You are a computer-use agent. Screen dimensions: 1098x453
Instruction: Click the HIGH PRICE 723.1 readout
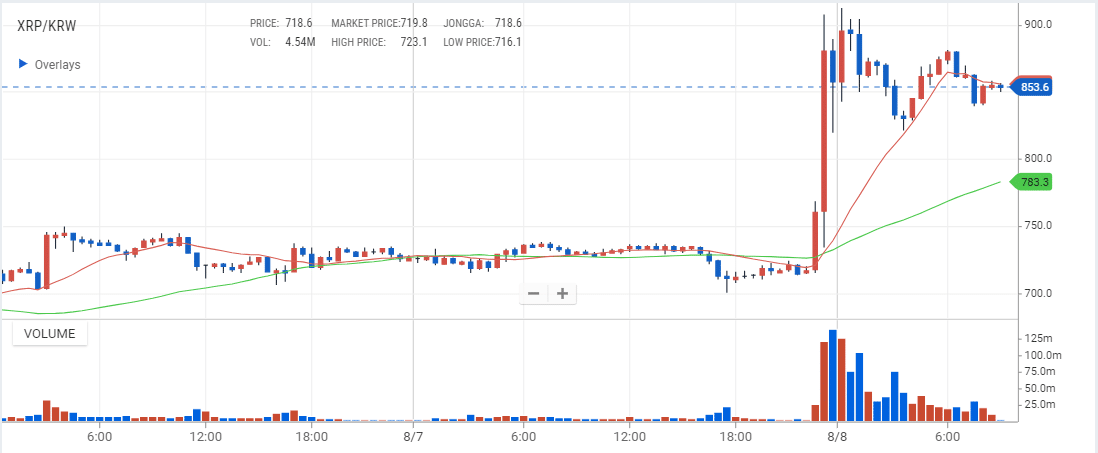393,42
